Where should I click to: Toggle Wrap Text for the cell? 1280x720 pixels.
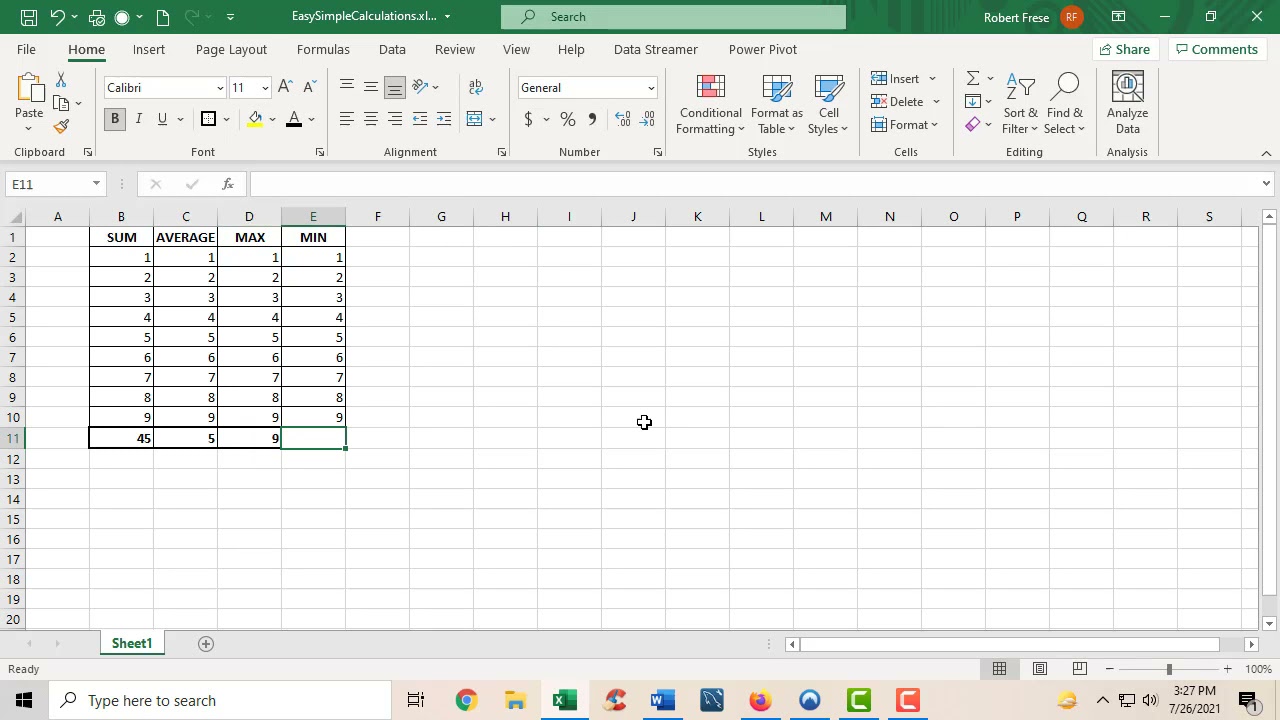pos(475,87)
